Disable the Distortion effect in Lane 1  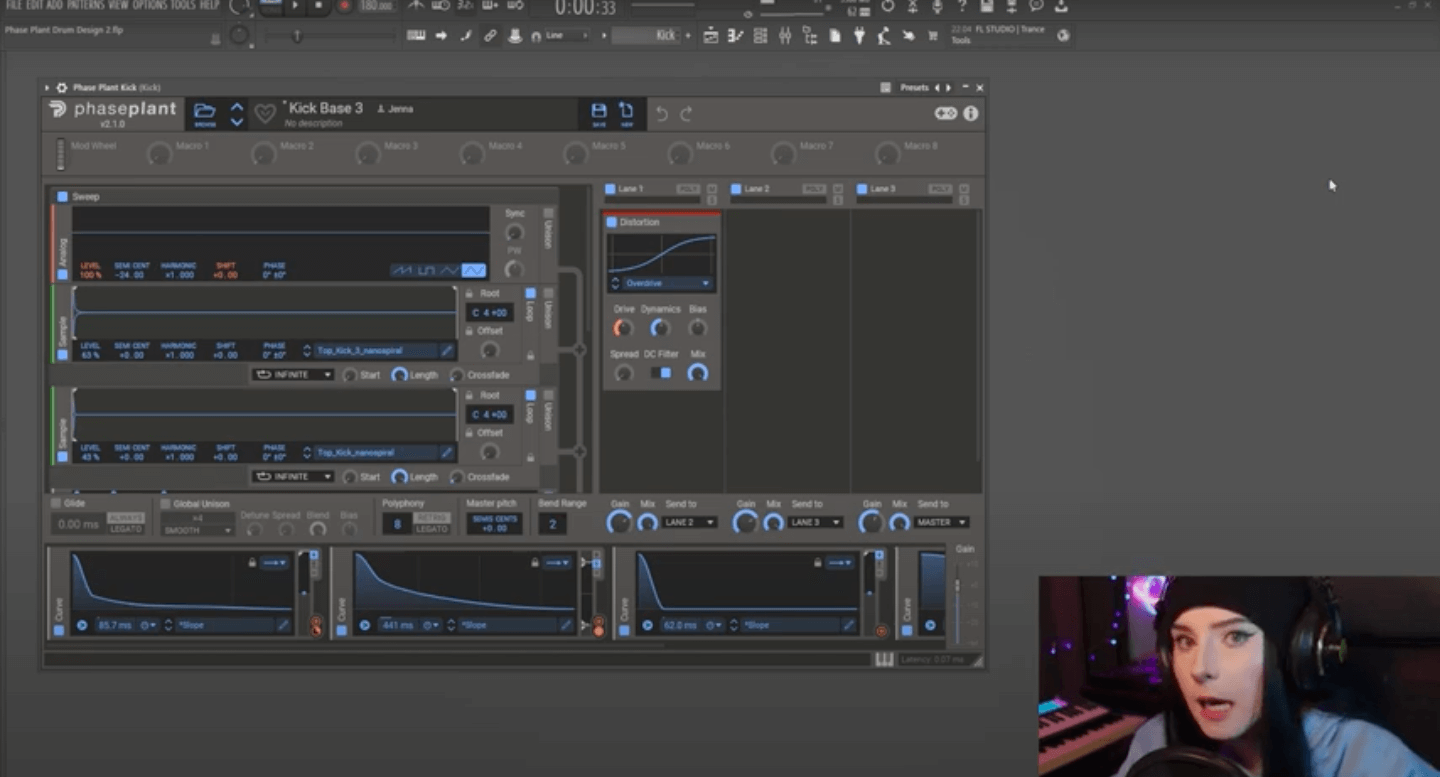(612, 222)
